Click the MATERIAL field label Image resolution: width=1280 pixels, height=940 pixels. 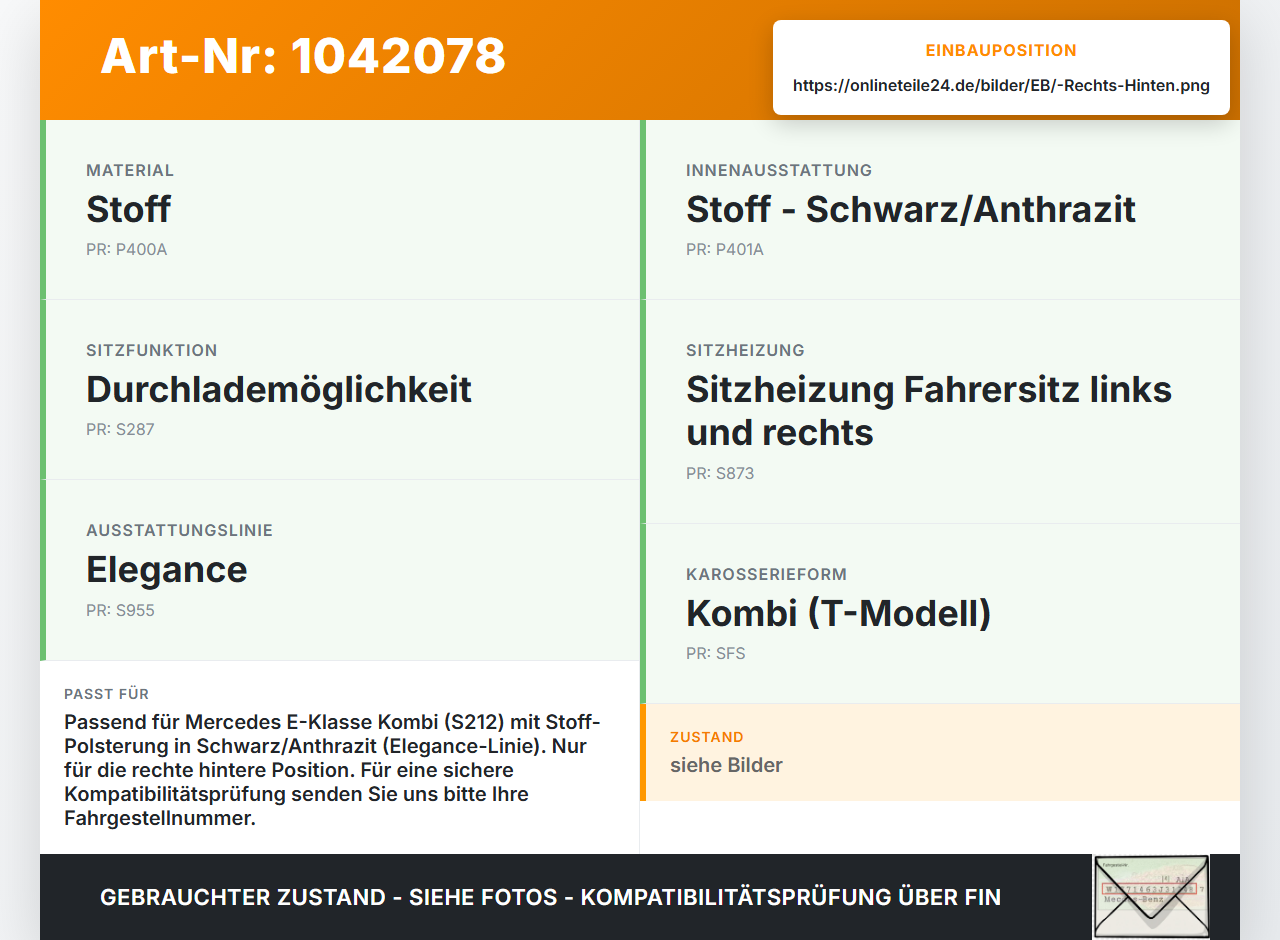[x=130, y=170]
